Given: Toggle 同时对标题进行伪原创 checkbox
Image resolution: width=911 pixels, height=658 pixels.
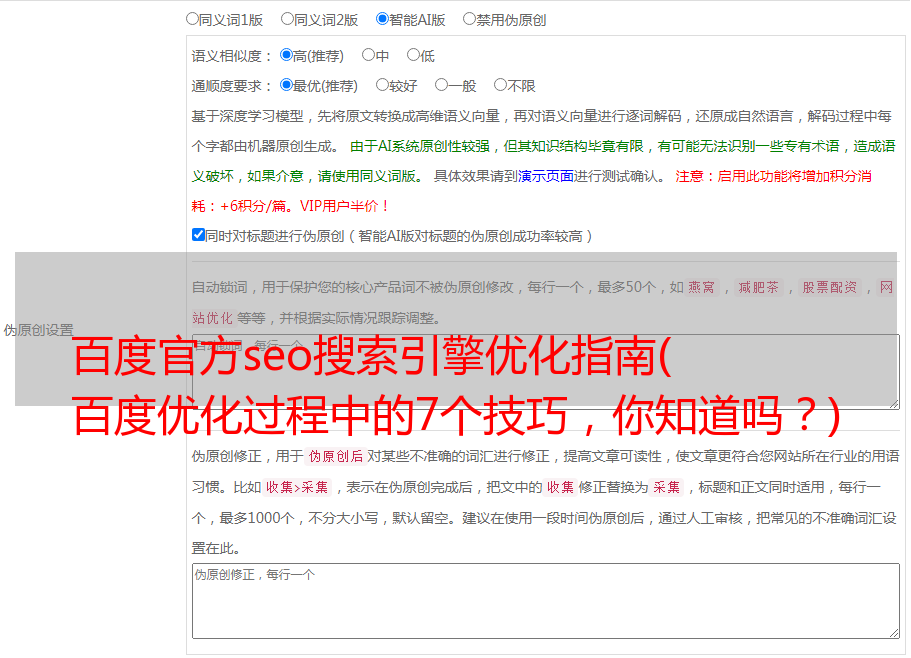Looking at the screenshot, I should pos(198,235).
